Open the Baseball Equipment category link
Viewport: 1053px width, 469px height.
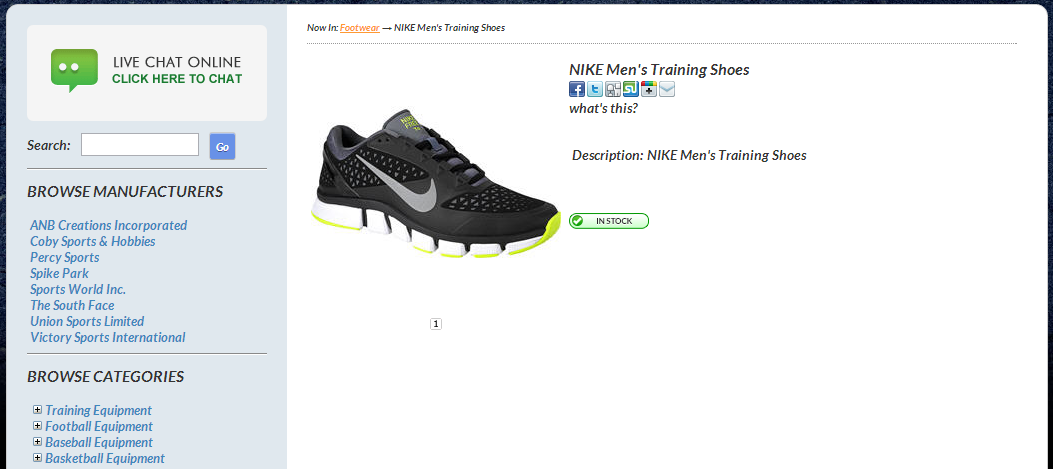(99, 443)
